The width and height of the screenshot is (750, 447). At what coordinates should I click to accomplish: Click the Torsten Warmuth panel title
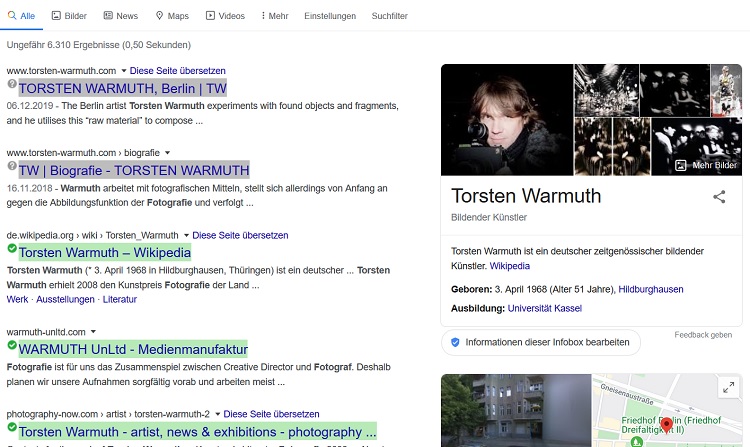[526, 196]
